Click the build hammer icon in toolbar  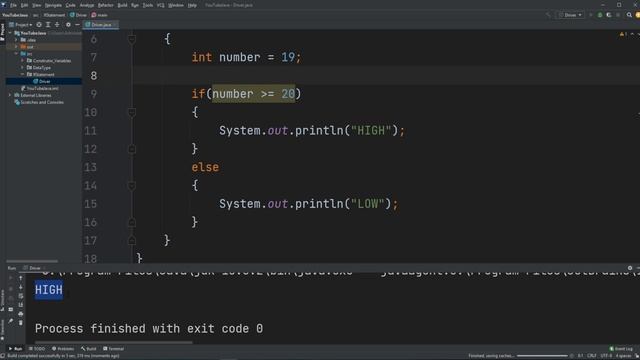click(x=548, y=15)
